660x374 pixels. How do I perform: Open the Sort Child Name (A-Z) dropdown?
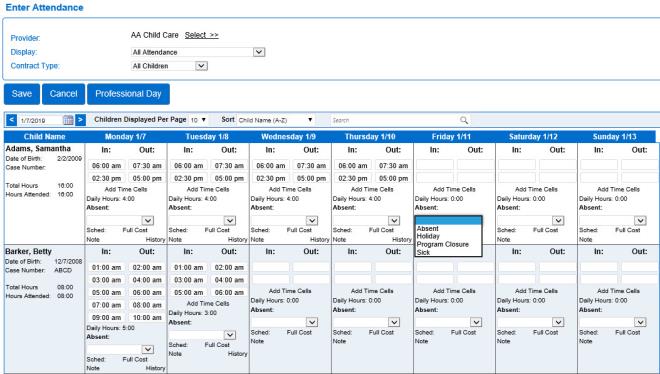click(x=276, y=120)
